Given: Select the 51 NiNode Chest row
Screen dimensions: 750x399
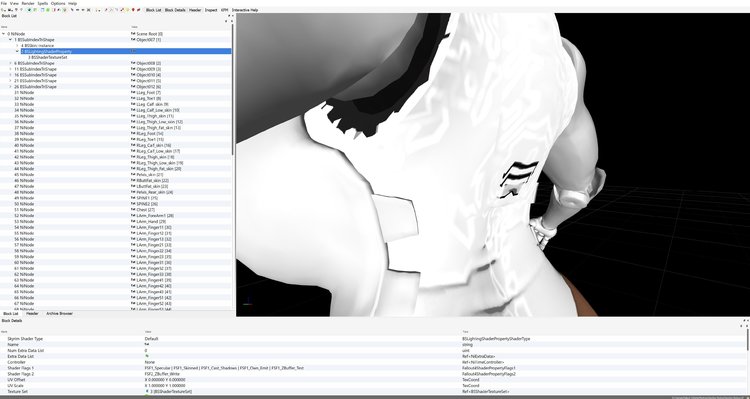Looking at the screenshot, I should tap(116, 210).
